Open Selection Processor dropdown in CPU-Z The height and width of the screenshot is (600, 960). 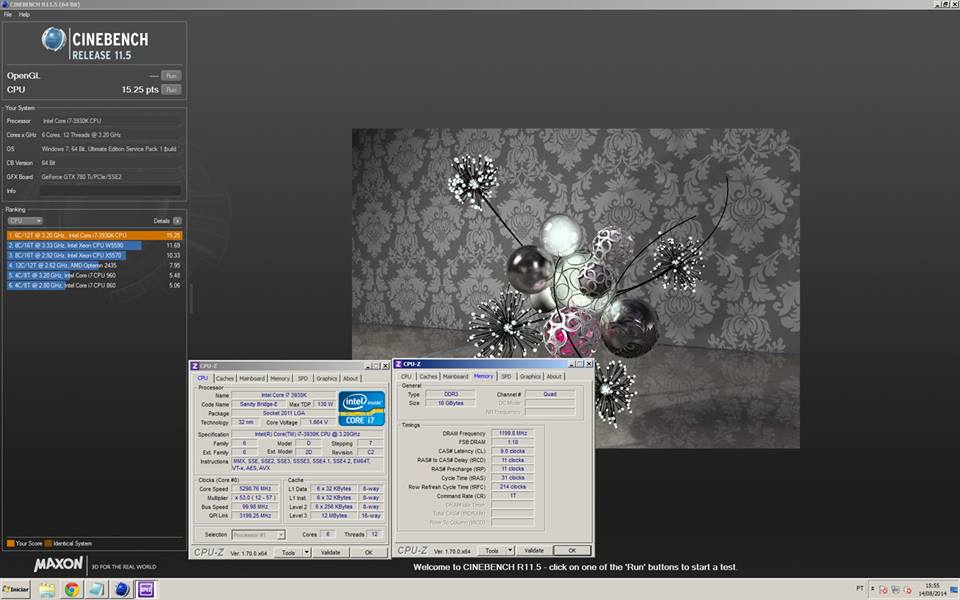[x=258, y=534]
